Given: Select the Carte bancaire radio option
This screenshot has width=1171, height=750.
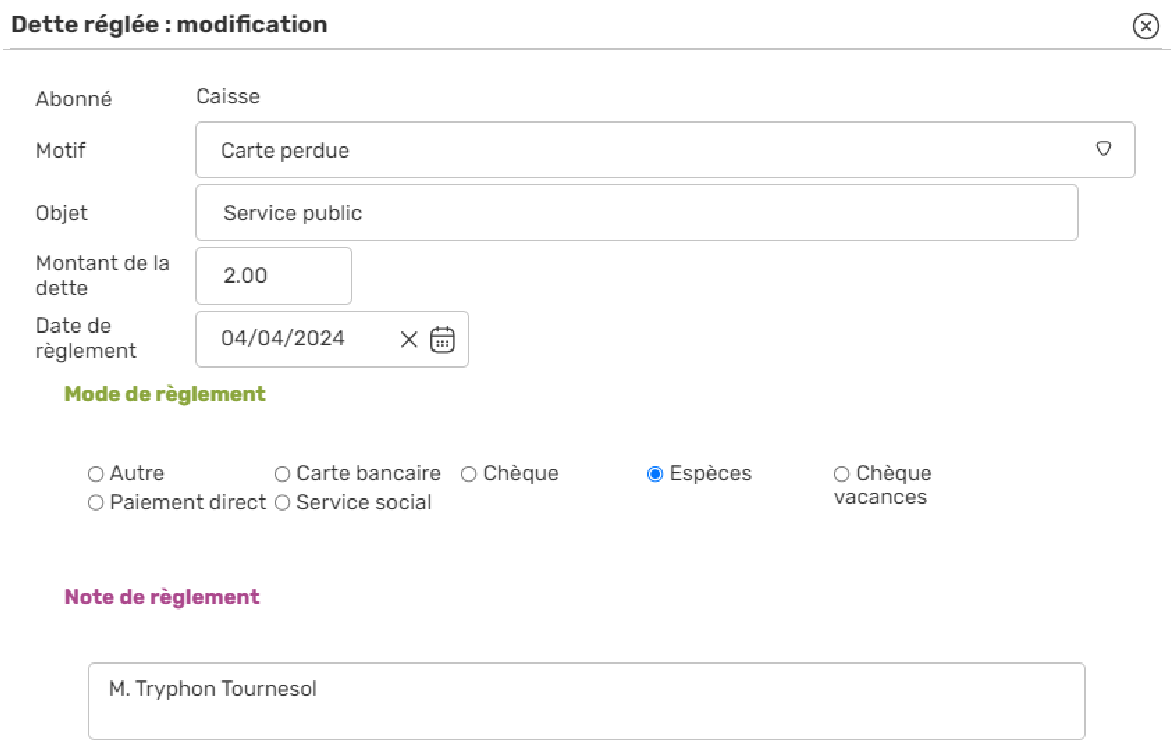Looking at the screenshot, I should click(x=282, y=474).
